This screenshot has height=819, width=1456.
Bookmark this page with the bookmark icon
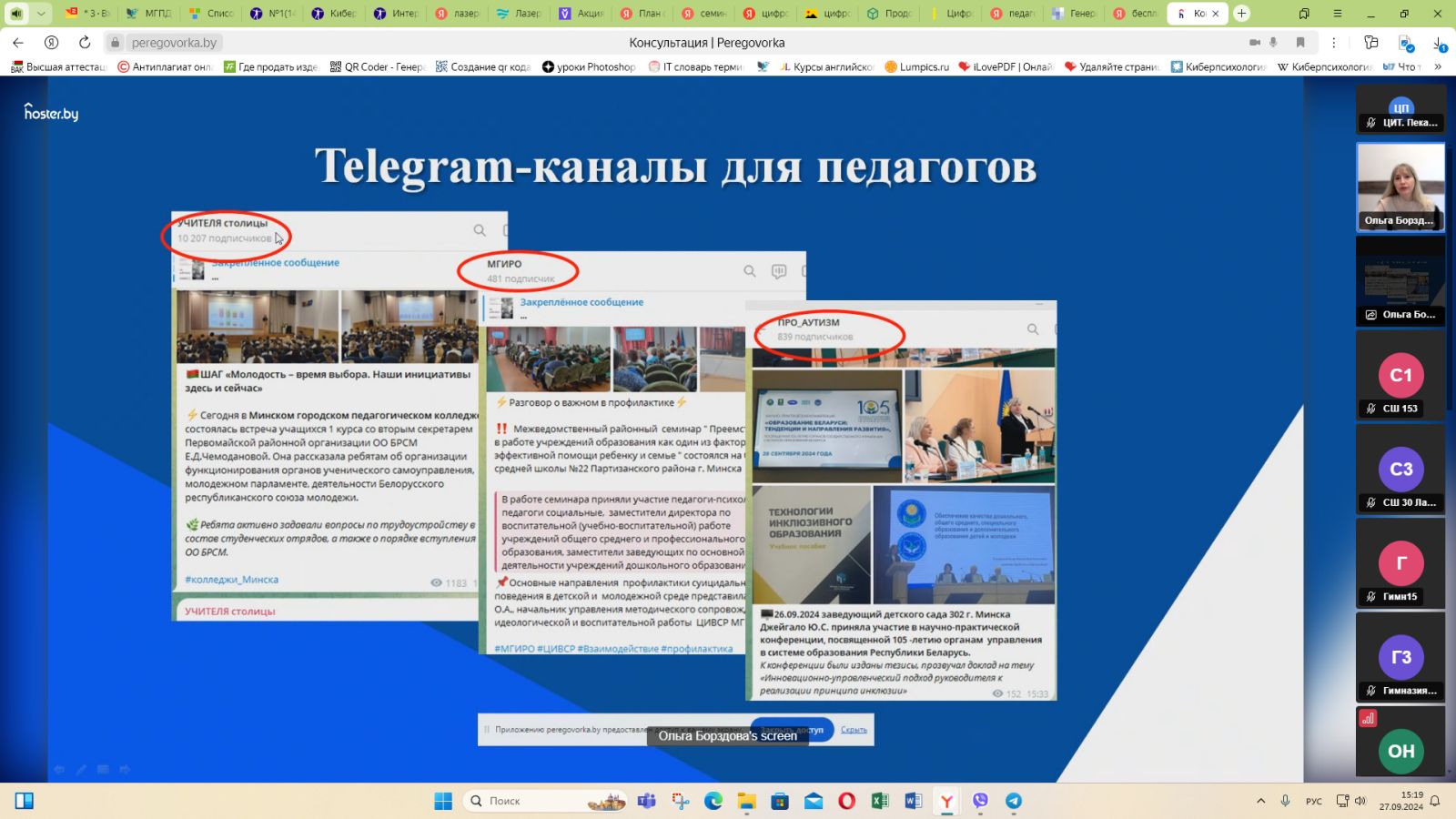click(1300, 43)
